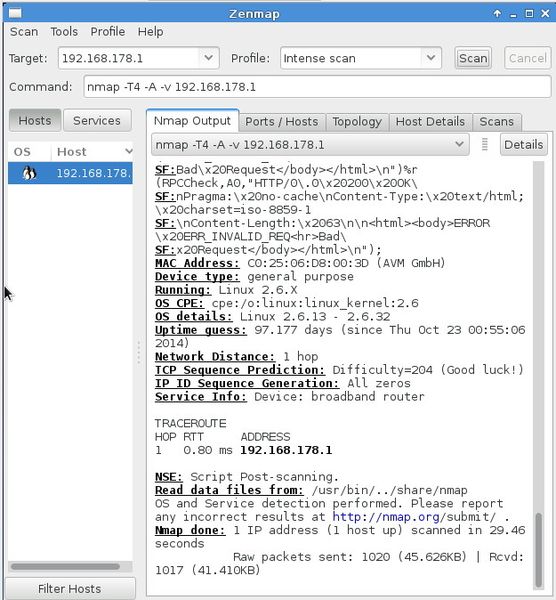Click the 'Device type: general purpose' line

coord(254,277)
